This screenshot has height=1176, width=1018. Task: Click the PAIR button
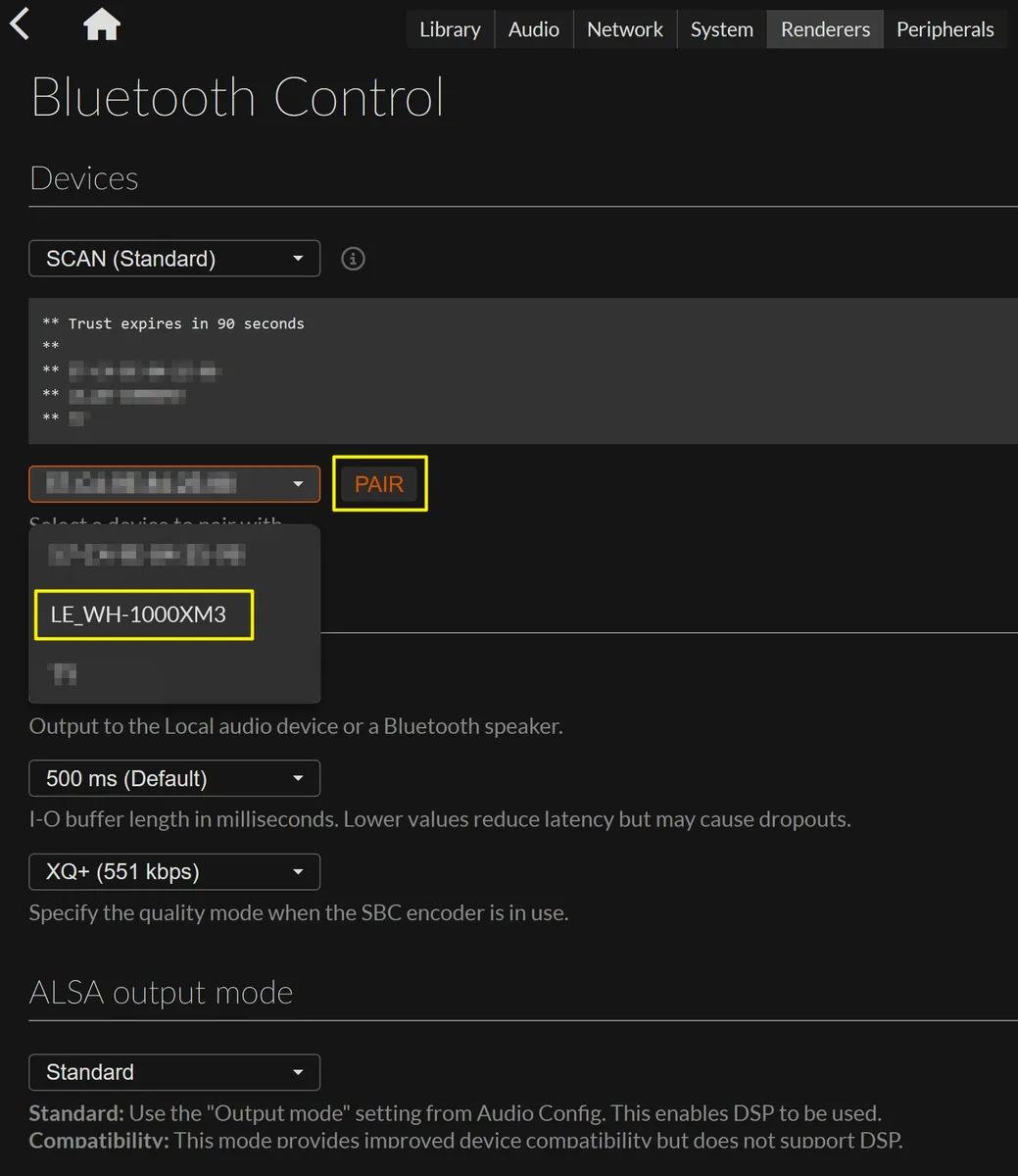(x=379, y=484)
